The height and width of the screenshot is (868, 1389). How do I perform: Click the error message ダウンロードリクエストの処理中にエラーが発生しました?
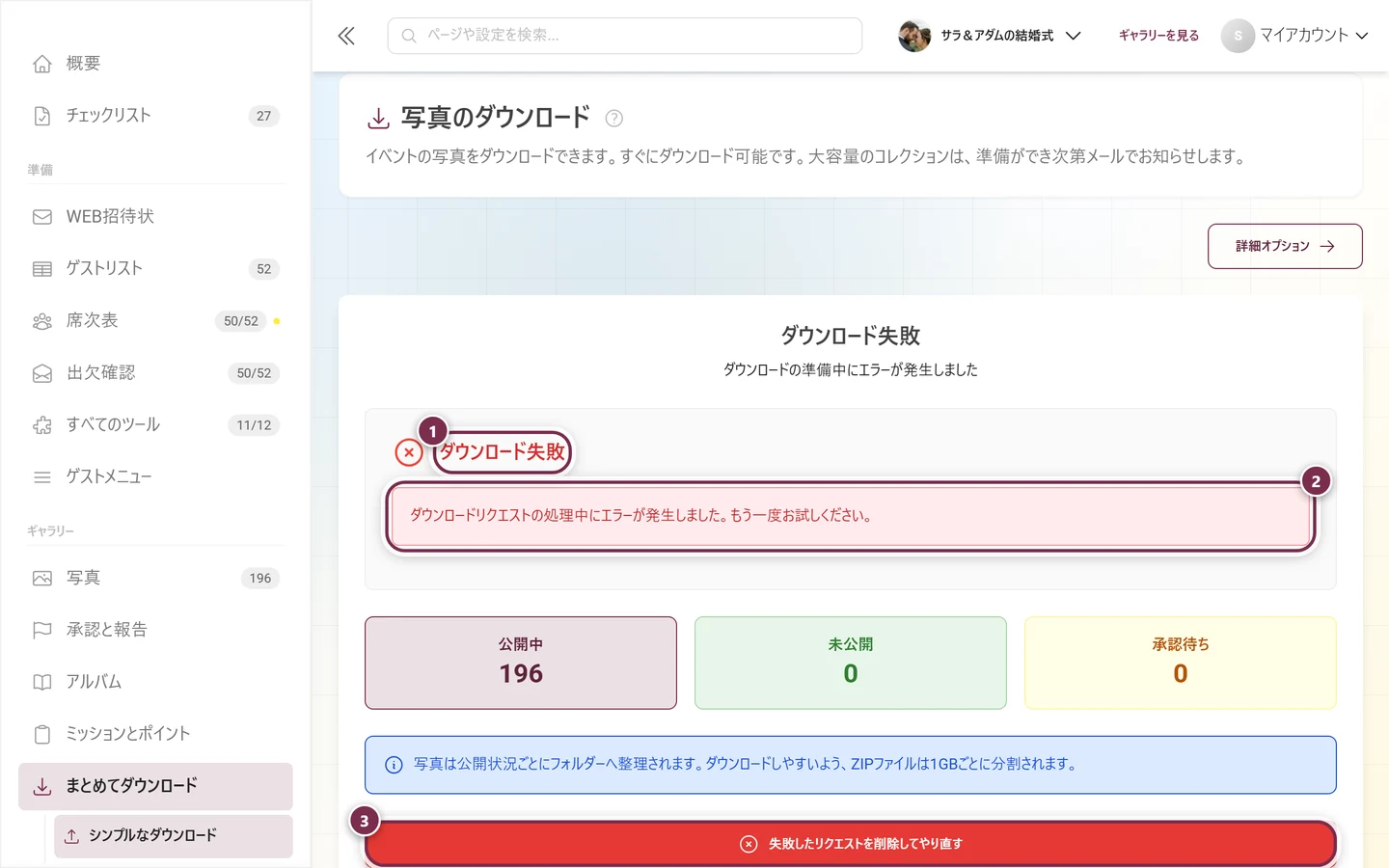tap(851, 516)
